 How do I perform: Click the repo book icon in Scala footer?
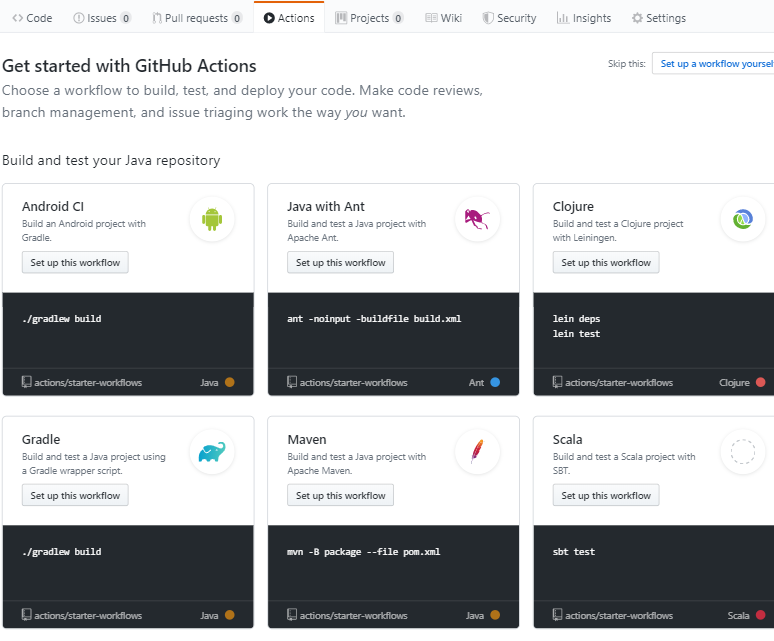tap(557, 615)
